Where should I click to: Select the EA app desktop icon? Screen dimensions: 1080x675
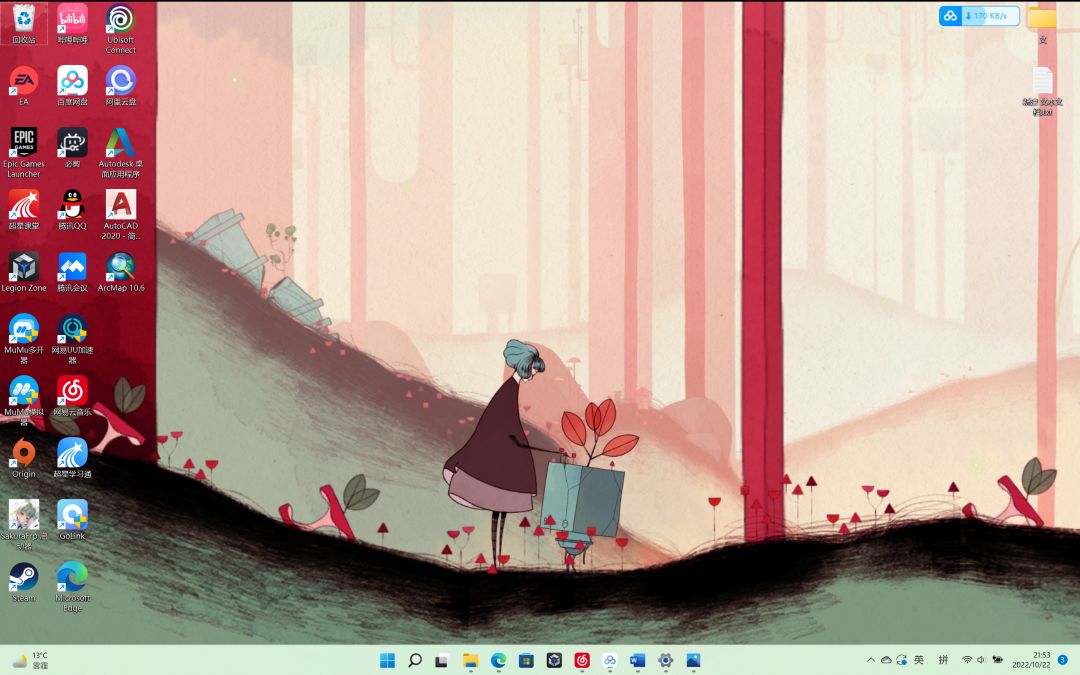[x=24, y=85]
